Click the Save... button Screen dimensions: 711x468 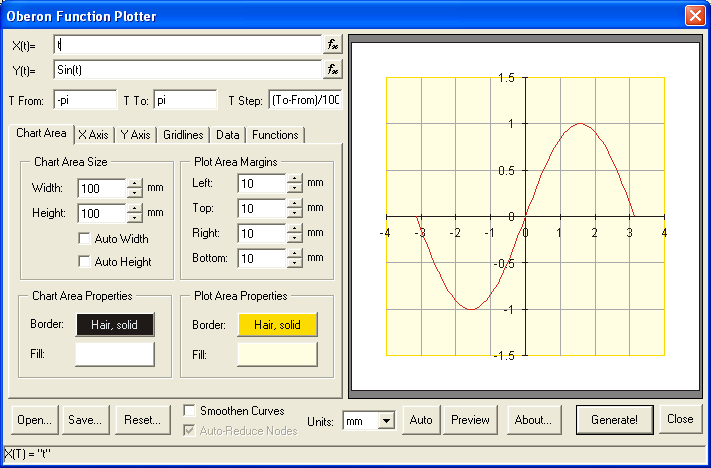click(86, 420)
